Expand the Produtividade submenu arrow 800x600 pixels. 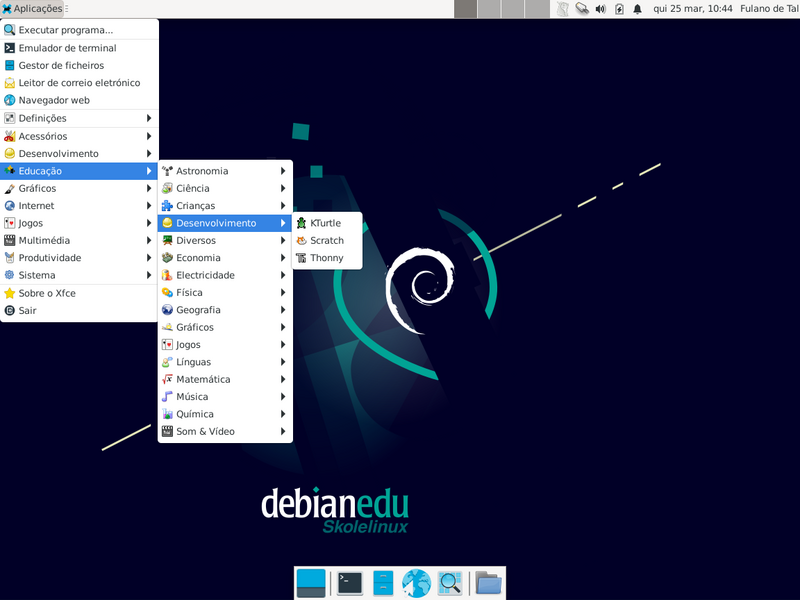[149, 258]
